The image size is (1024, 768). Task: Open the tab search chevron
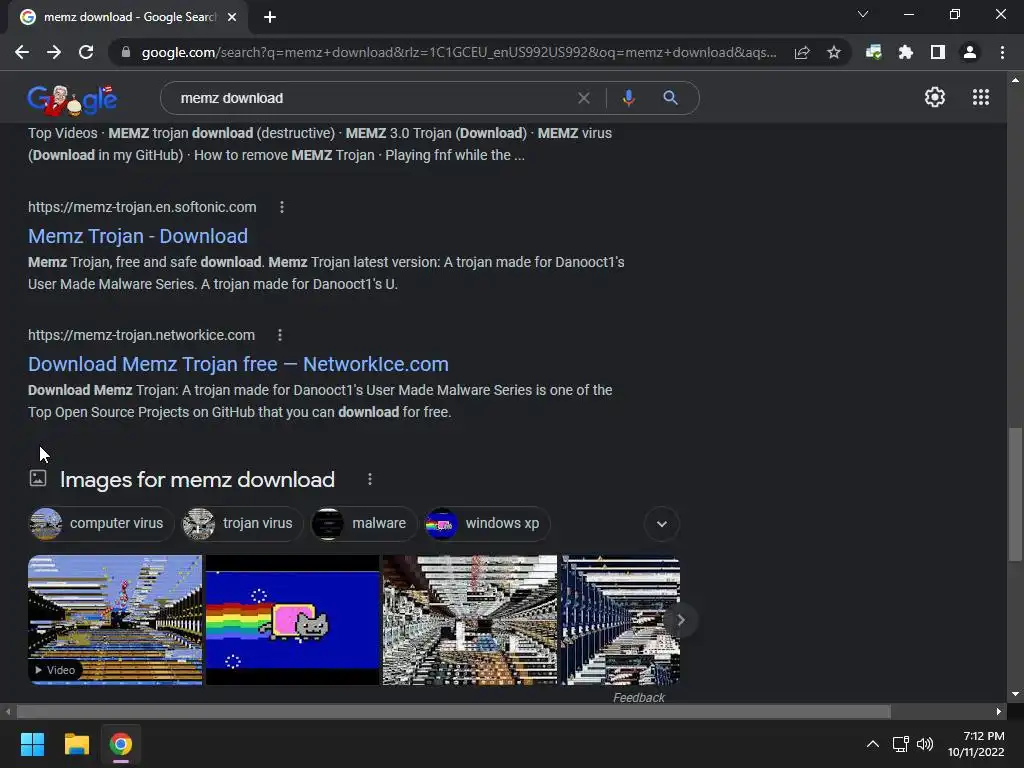pos(863,14)
